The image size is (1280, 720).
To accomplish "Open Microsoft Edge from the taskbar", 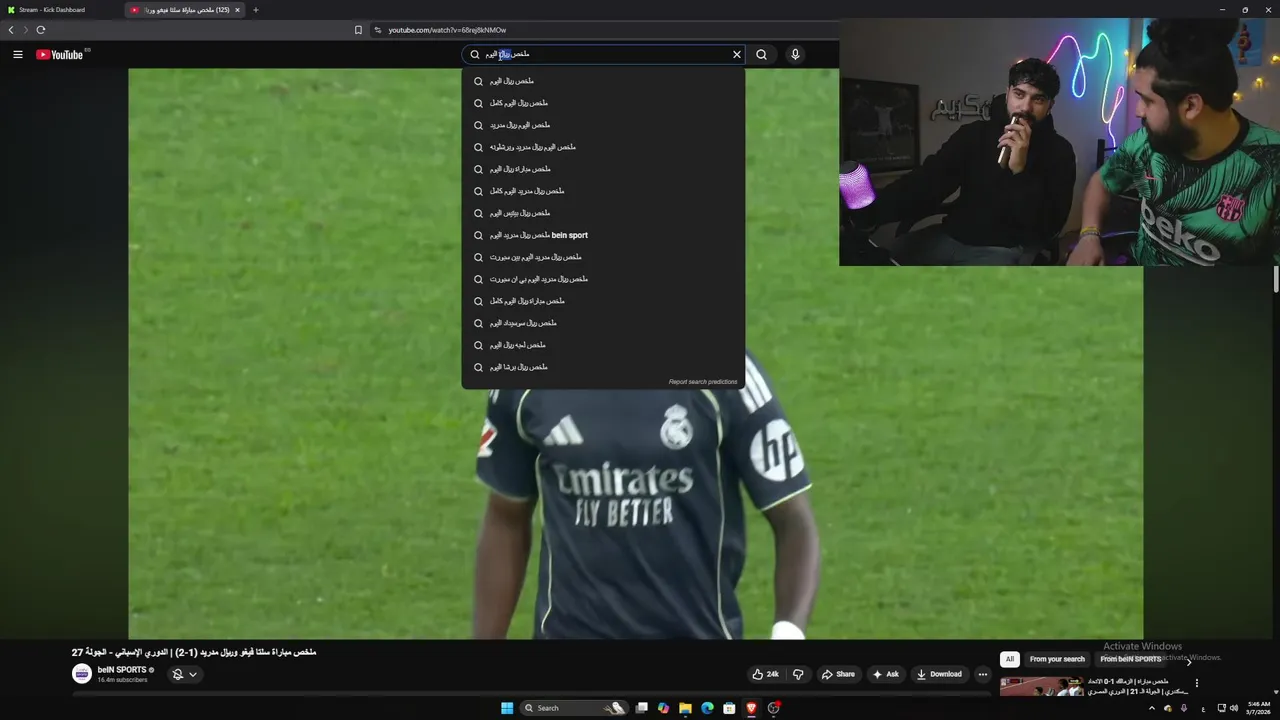I will [707, 708].
